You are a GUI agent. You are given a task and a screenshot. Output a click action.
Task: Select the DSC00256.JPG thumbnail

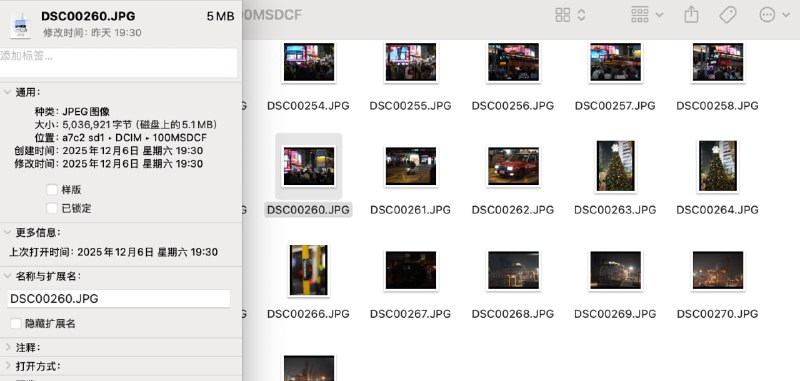(513, 62)
